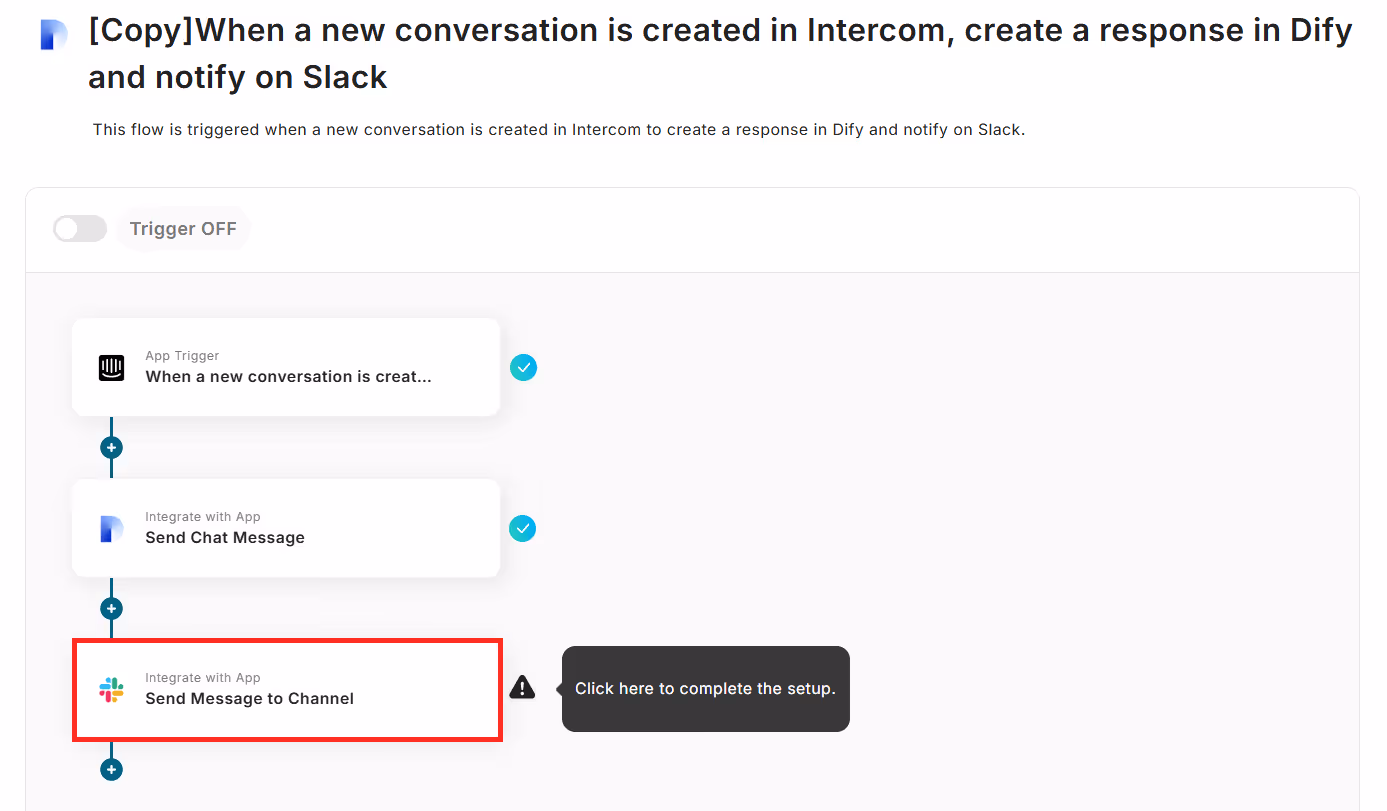
Task: Open the 'When a new conversation is creat...' step
Action: [x=286, y=367]
